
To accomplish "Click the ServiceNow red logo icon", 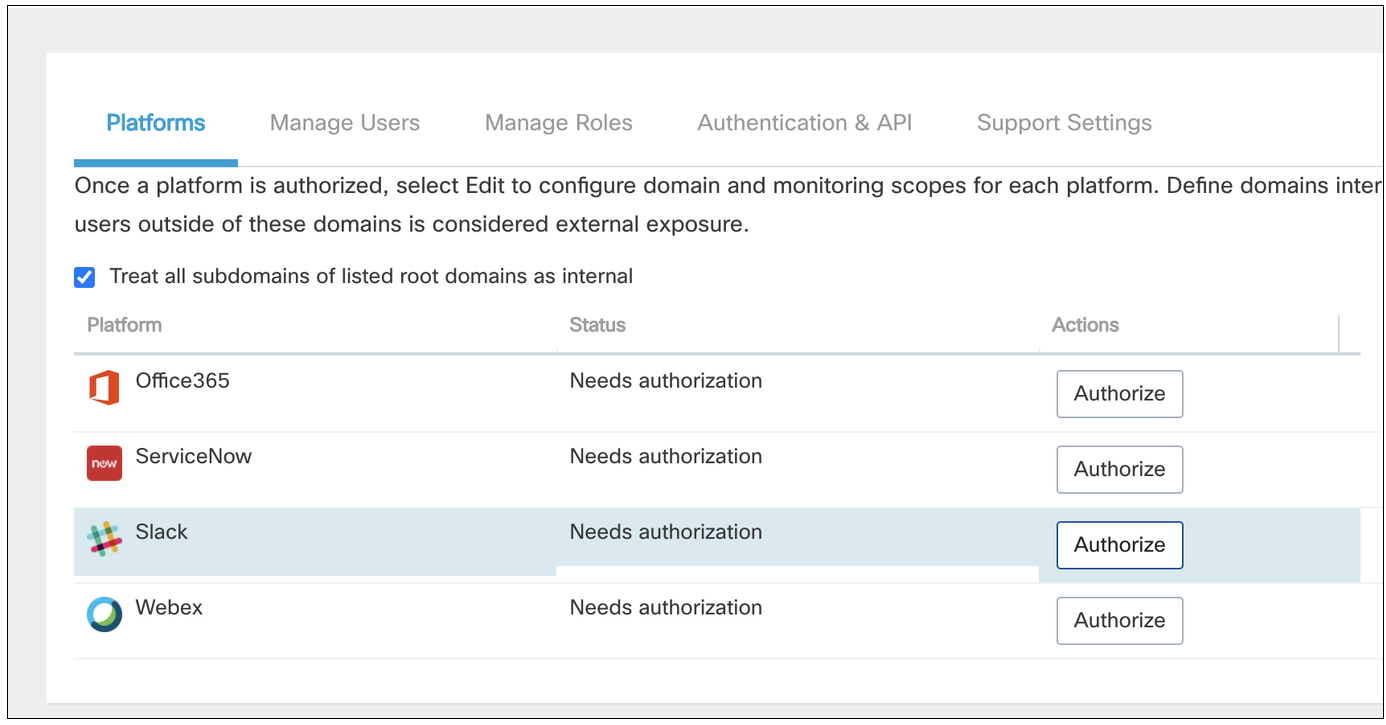I will pyautogui.click(x=104, y=463).
